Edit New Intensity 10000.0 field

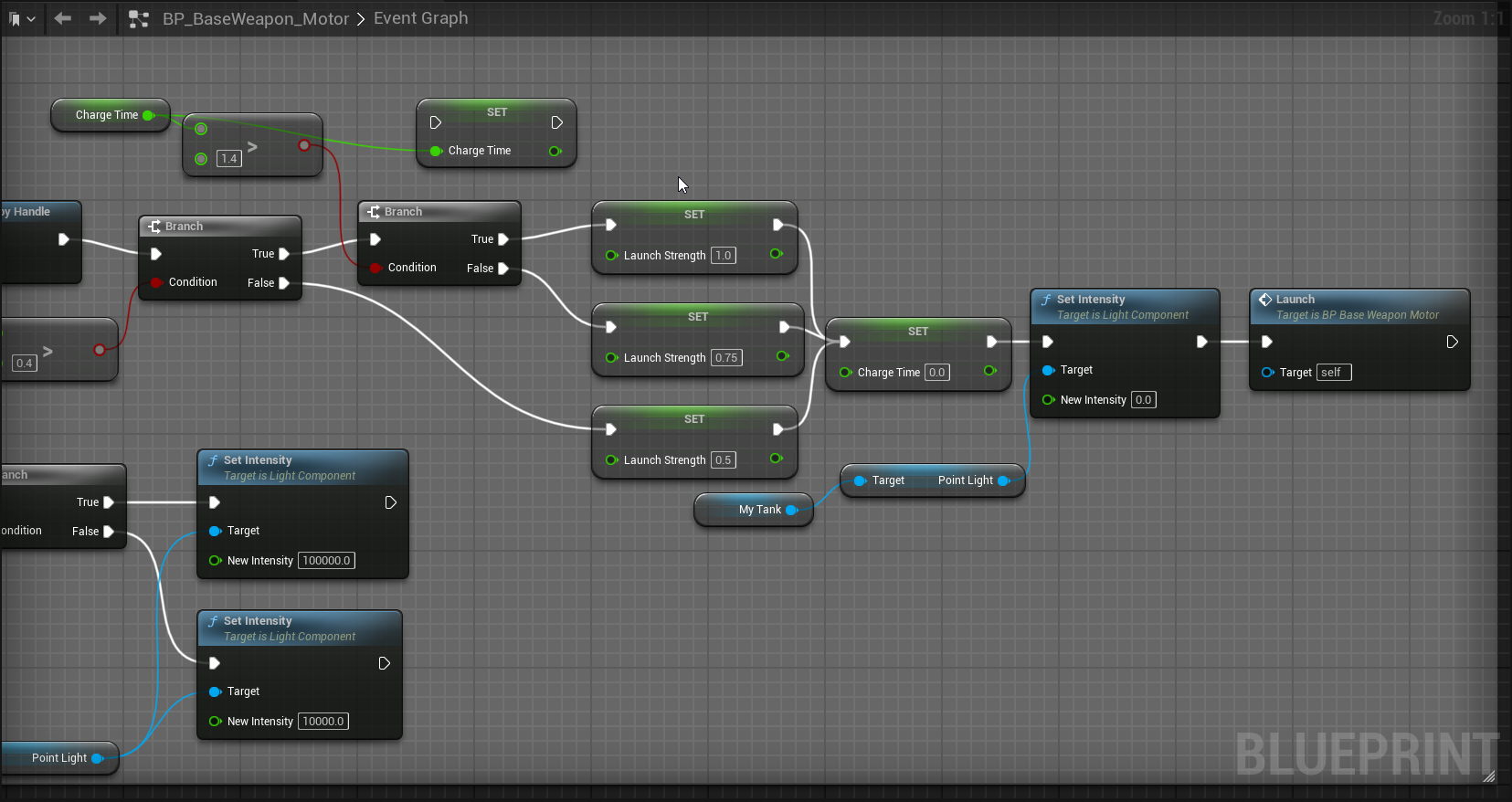[x=323, y=722]
